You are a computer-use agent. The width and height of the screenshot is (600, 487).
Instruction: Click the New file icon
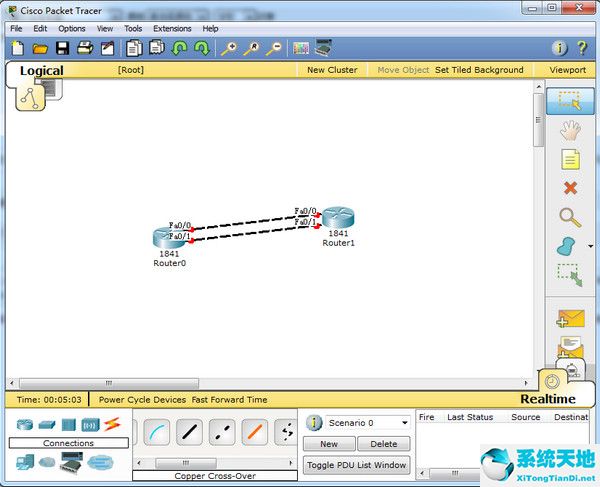point(18,48)
